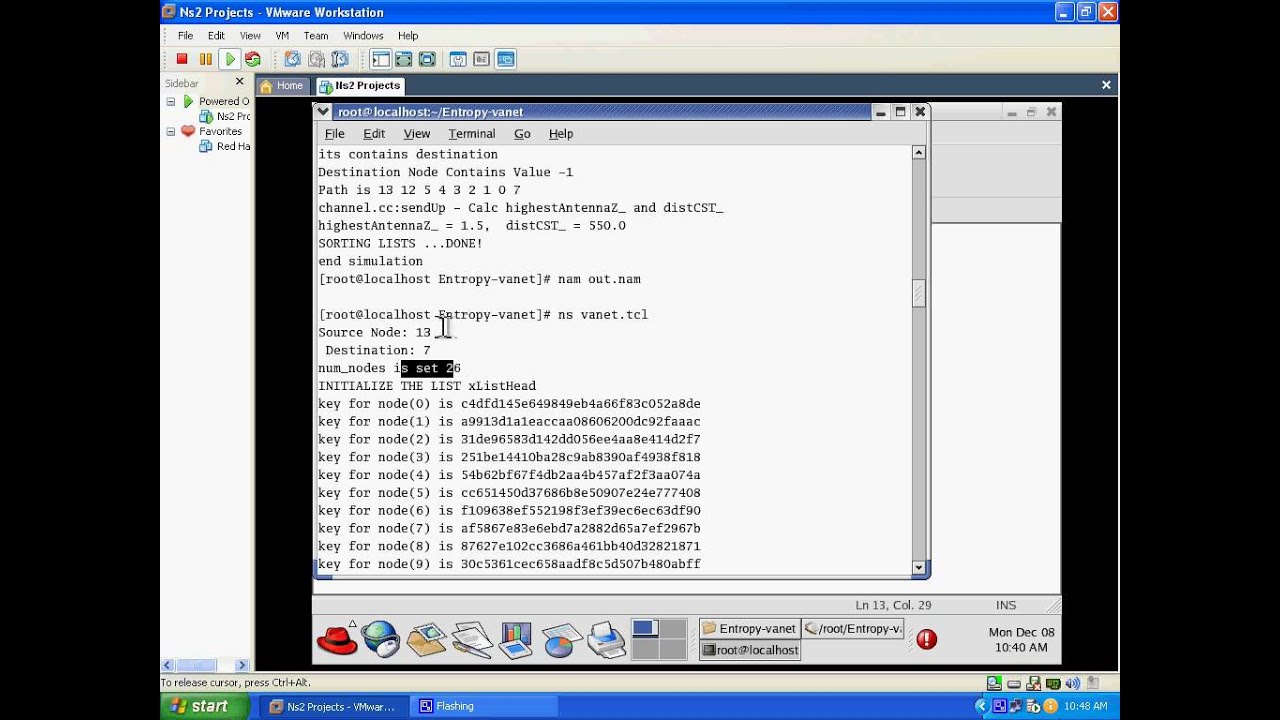This screenshot has width=1280, height=720.
Task: Enter Full Screen mode from toolbar
Action: click(x=427, y=60)
